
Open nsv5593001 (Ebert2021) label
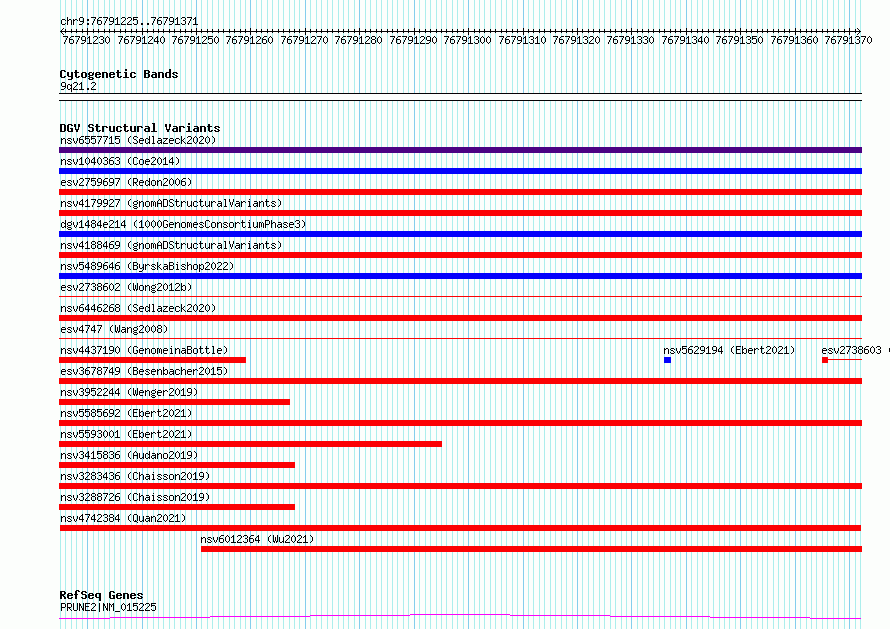126,434
